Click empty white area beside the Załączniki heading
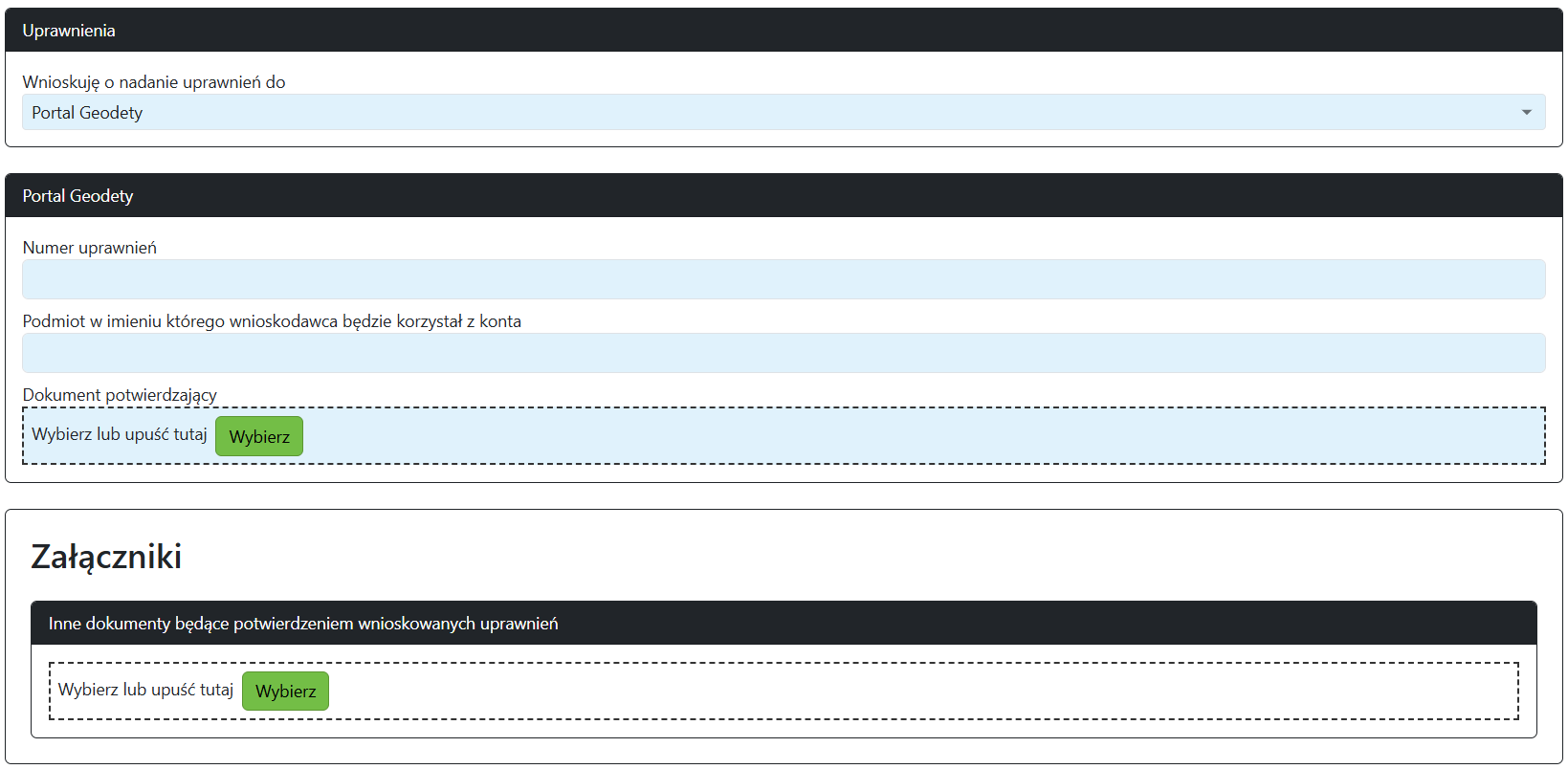This screenshot has width=1568, height=769. pos(861,557)
